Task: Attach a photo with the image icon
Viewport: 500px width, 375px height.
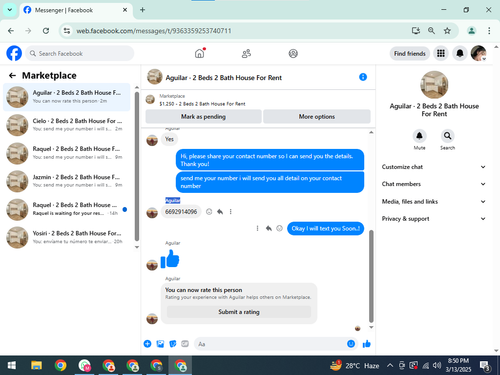Action: (160, 344)
